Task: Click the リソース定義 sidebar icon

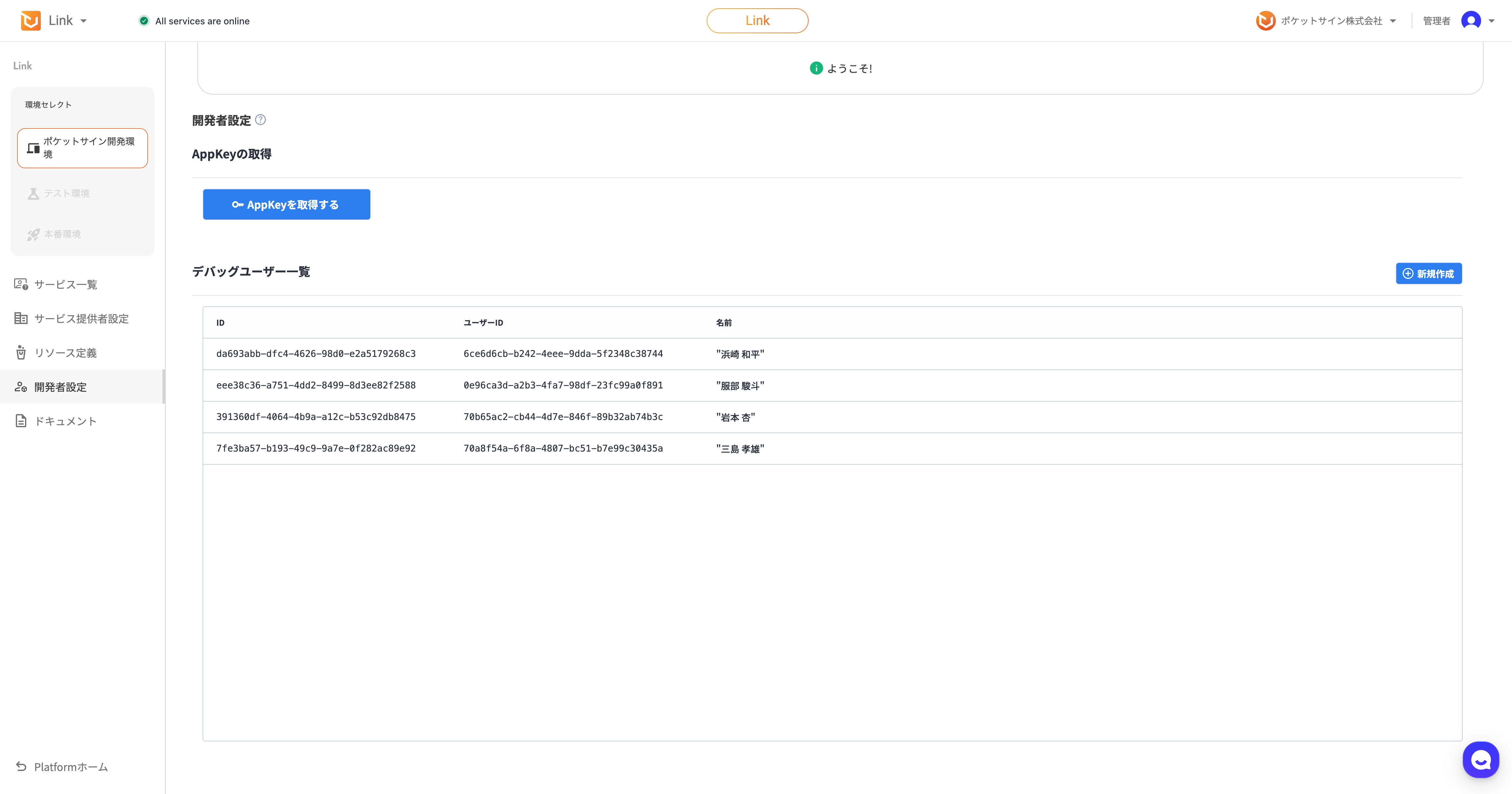Action: 21,352
